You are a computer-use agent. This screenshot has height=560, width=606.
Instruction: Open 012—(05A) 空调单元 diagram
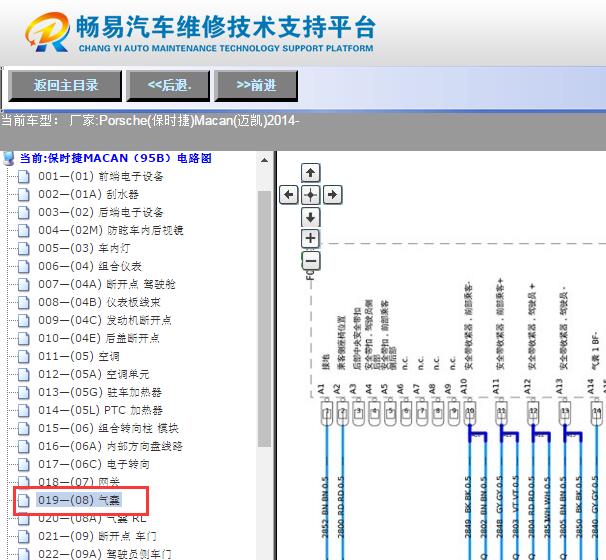tap(94, 374)
